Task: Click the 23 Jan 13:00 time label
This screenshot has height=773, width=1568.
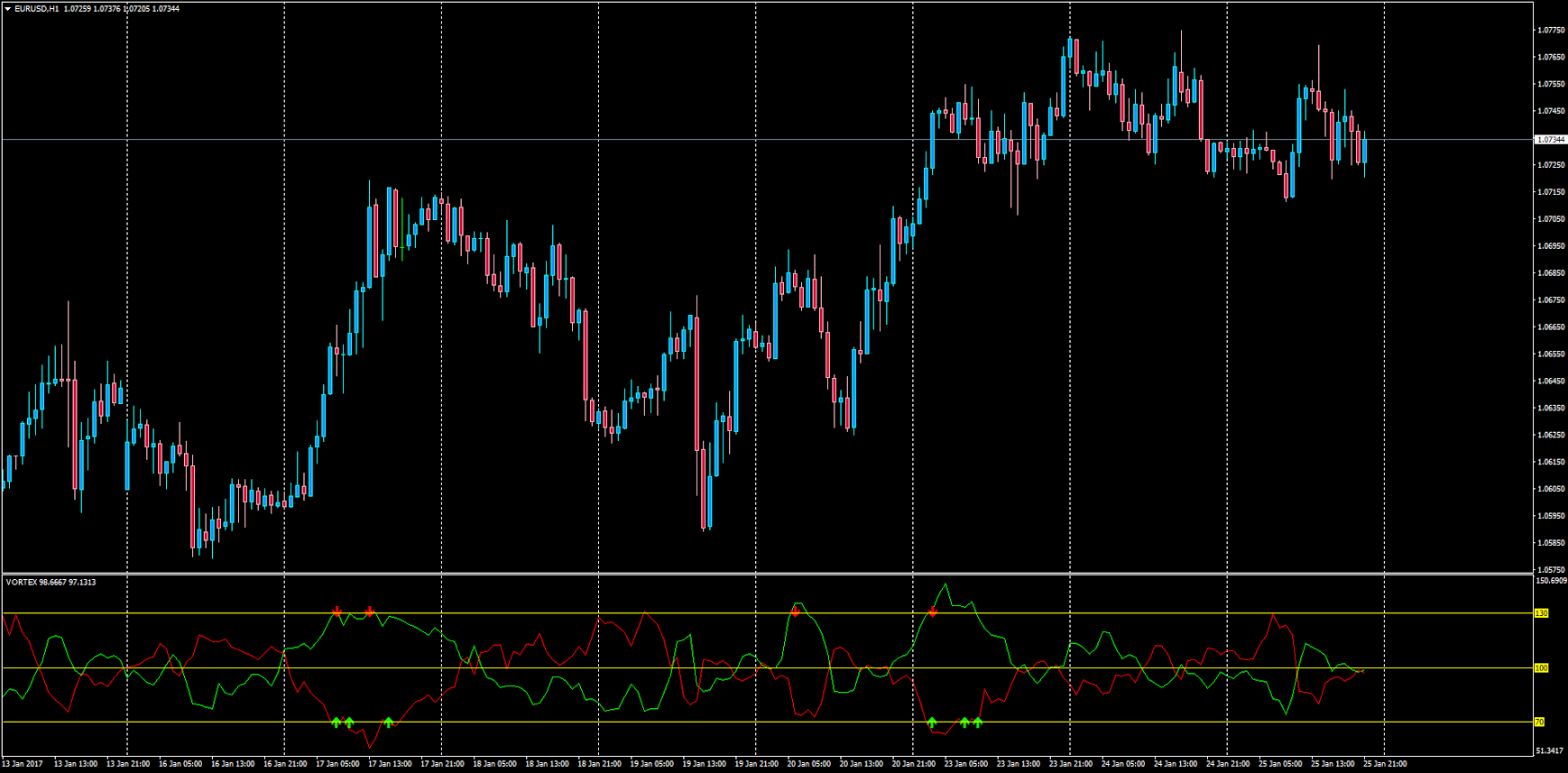Action: [1018, 764]
